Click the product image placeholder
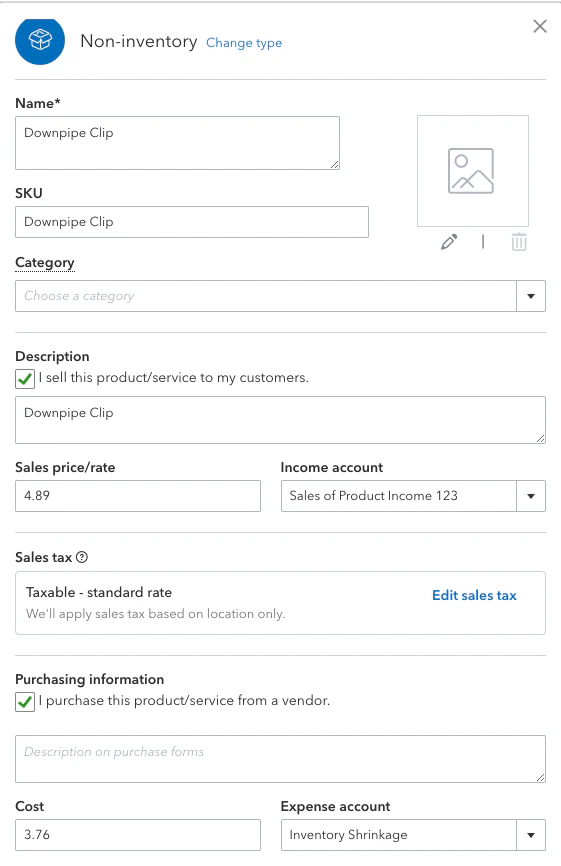The height and width of the screenshot is (866, 561). pos(473,171)
